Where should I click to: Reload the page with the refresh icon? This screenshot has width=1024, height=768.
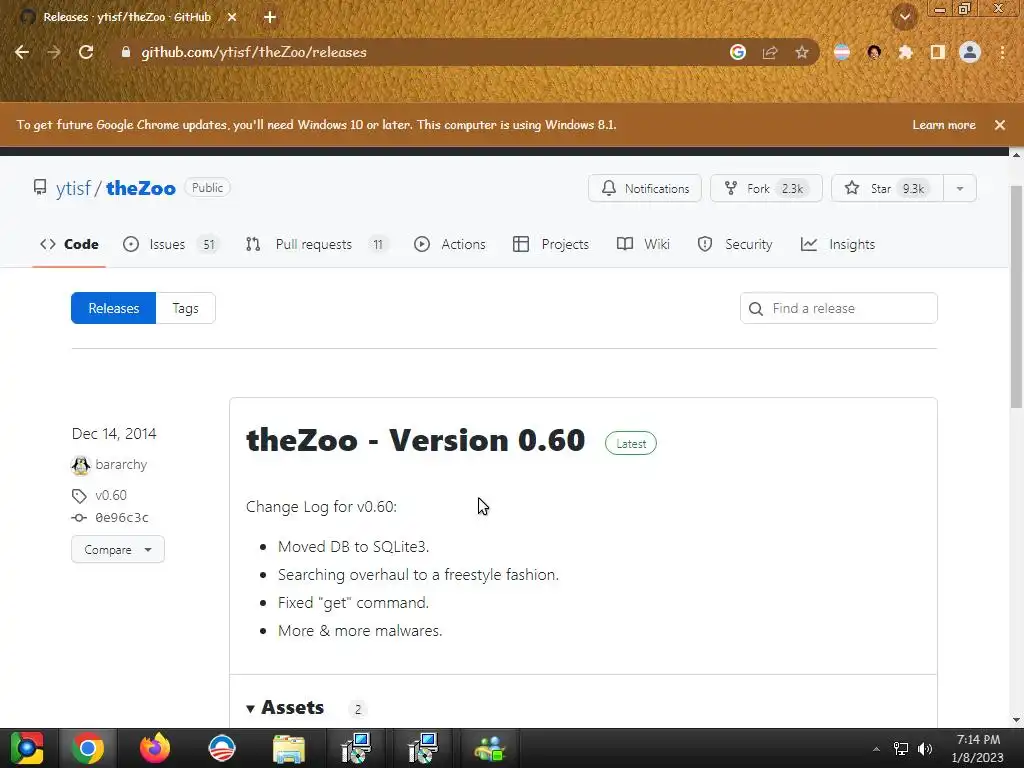click(86, 52)
